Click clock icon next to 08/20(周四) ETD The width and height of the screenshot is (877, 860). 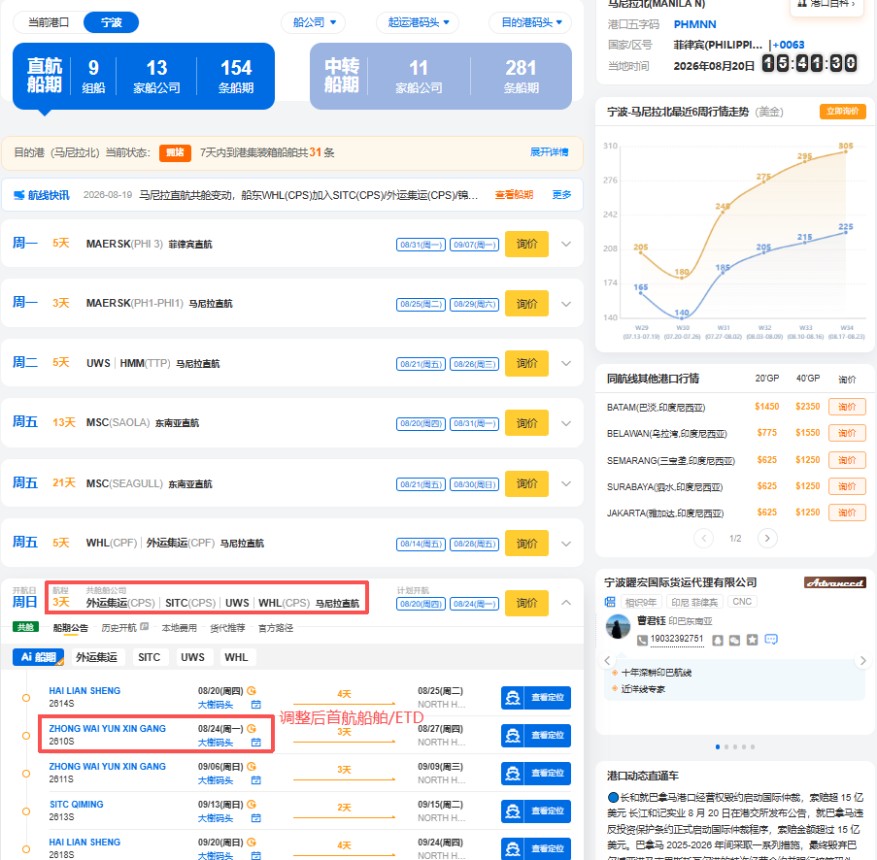[x=252, y=691]
